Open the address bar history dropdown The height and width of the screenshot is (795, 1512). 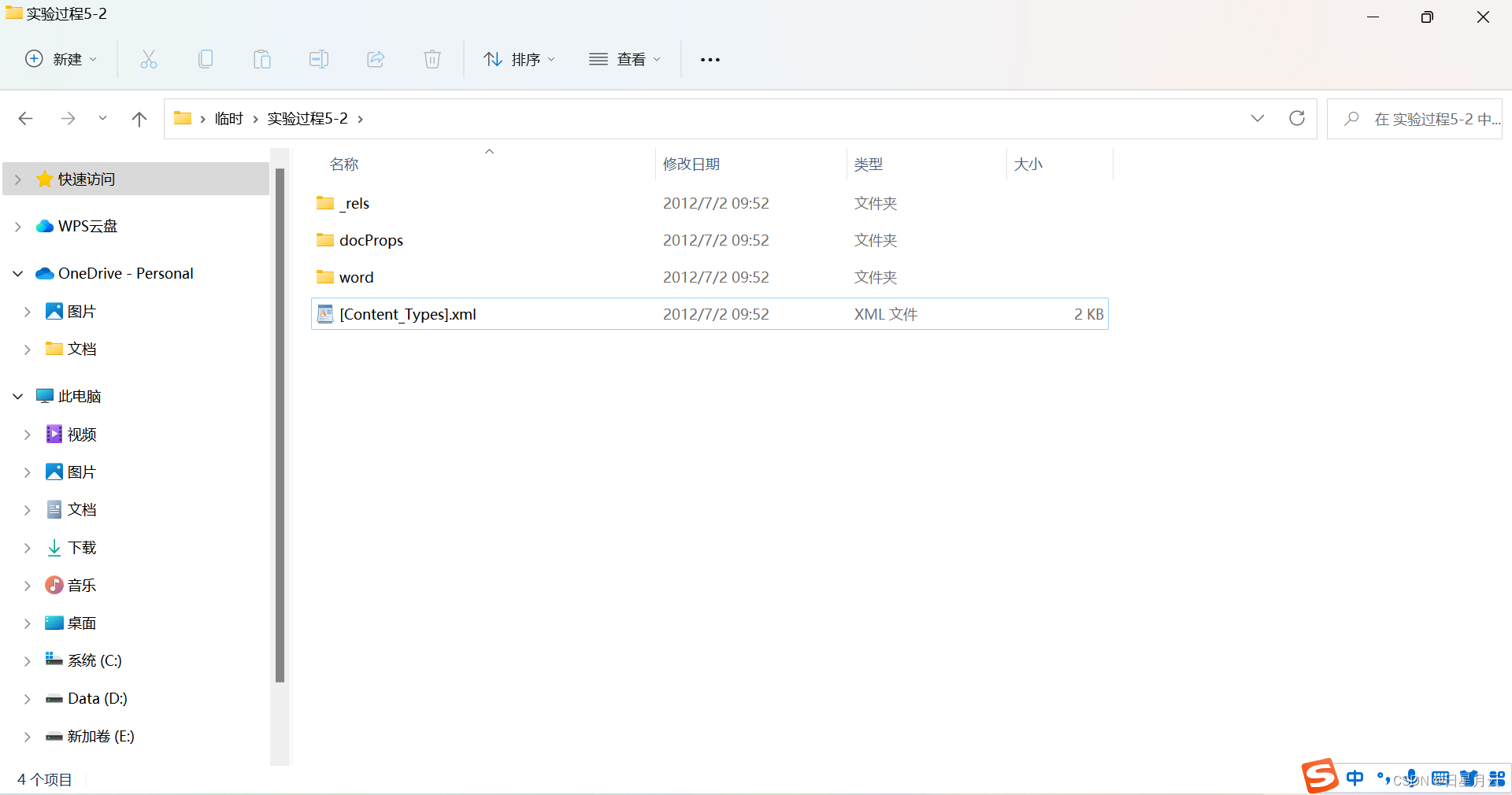click(x=1258, y=119)
